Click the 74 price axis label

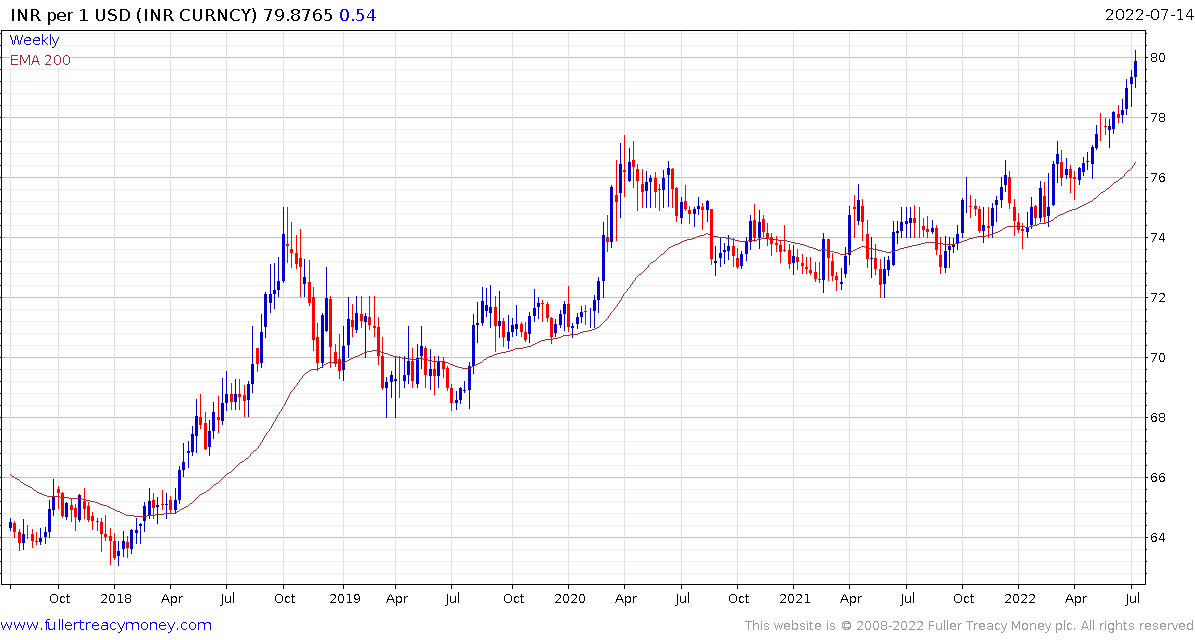coord(1158,238)
